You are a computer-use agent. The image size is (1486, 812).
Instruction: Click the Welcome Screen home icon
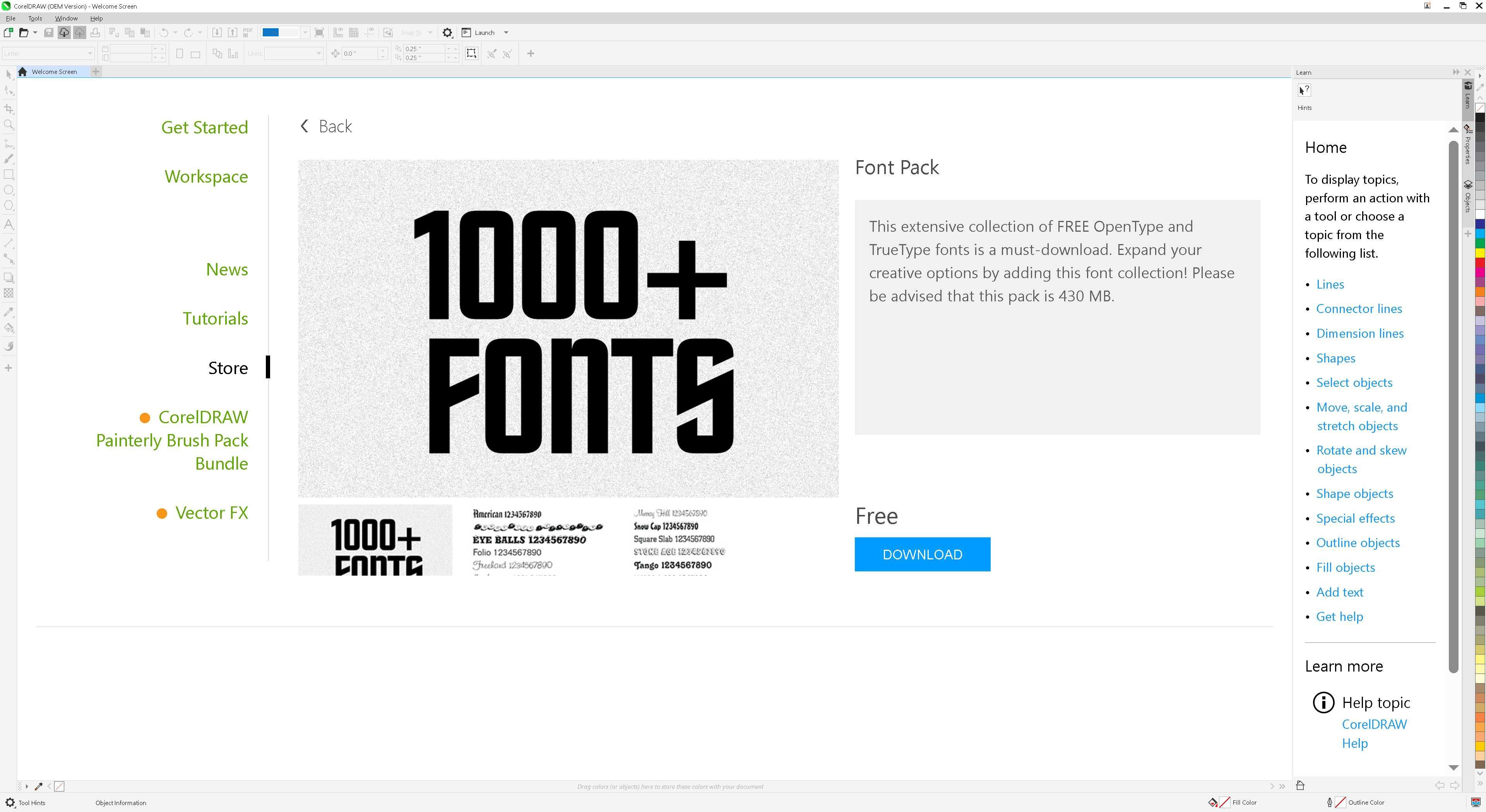coord(22,72)
